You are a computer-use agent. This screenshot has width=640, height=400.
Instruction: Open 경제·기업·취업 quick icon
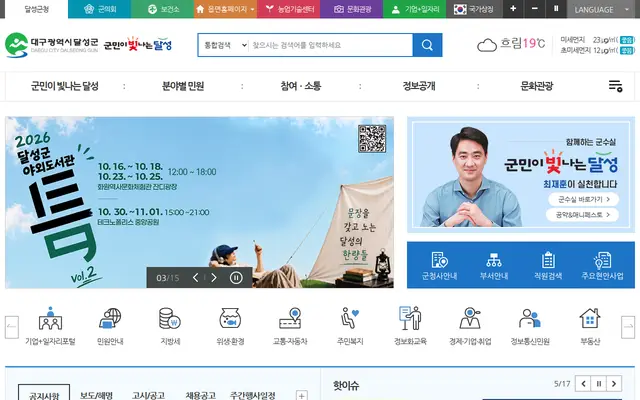pos(470,326)
